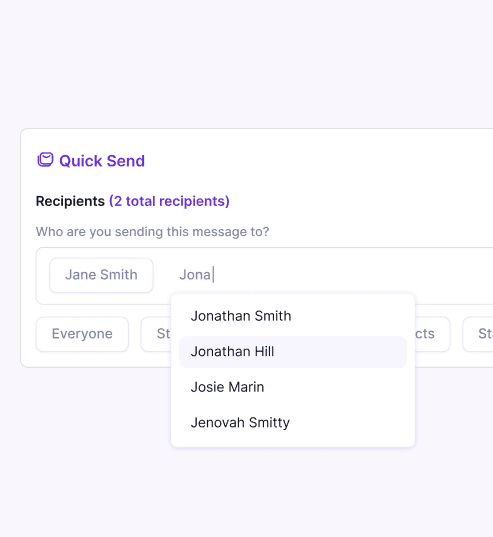Click the typed 'Jona' search text
This screenshot has height=537, width=493.
195,275
